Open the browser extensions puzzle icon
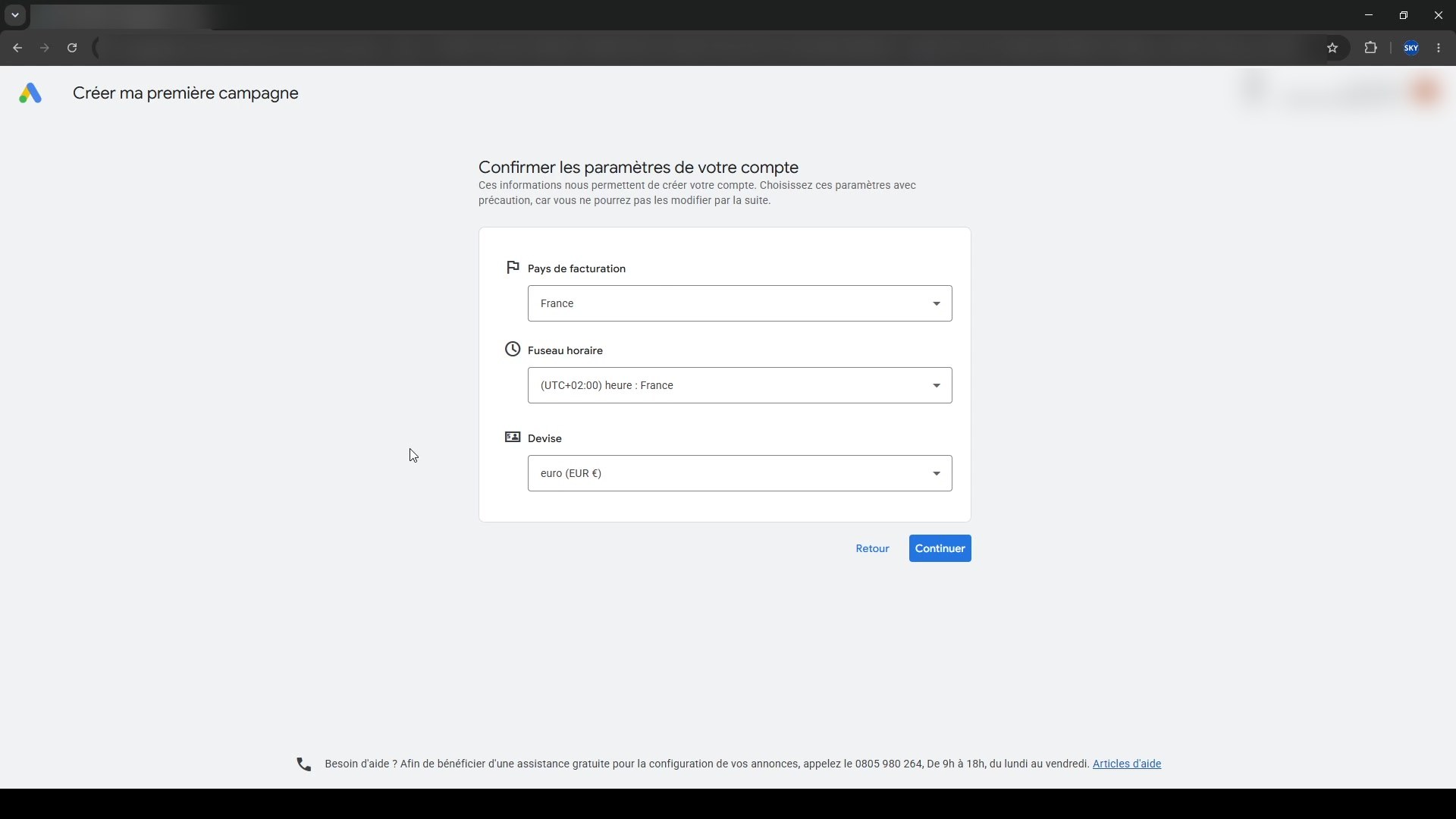 (1370, 48)
